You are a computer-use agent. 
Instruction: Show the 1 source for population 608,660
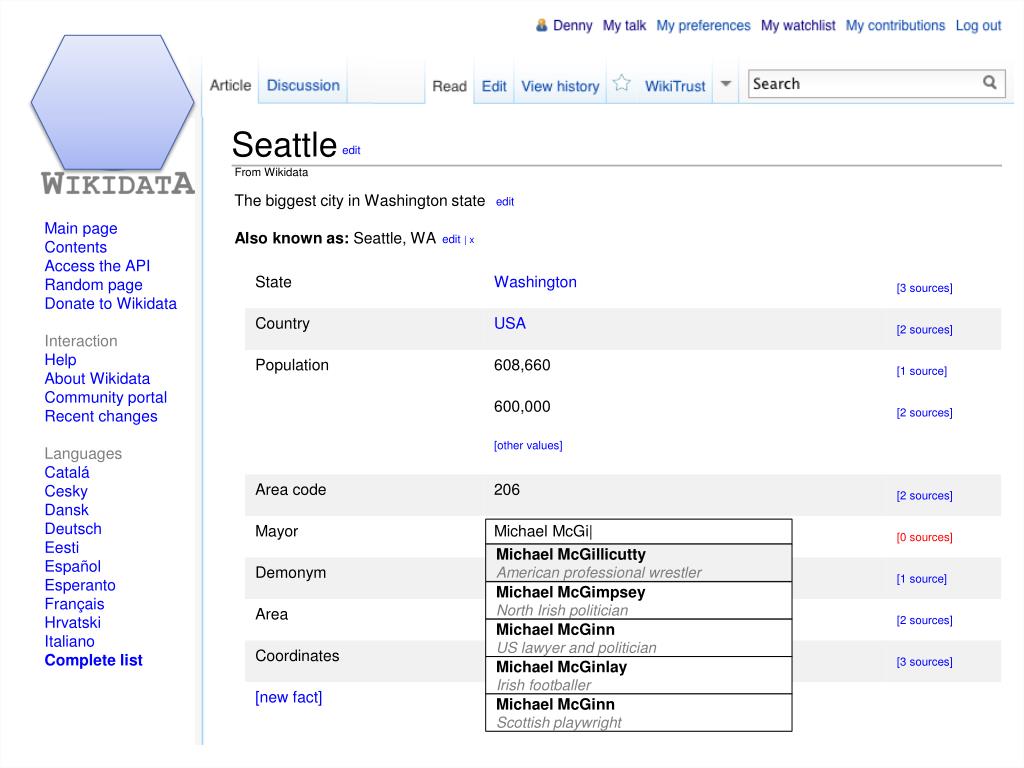[921, 371]
